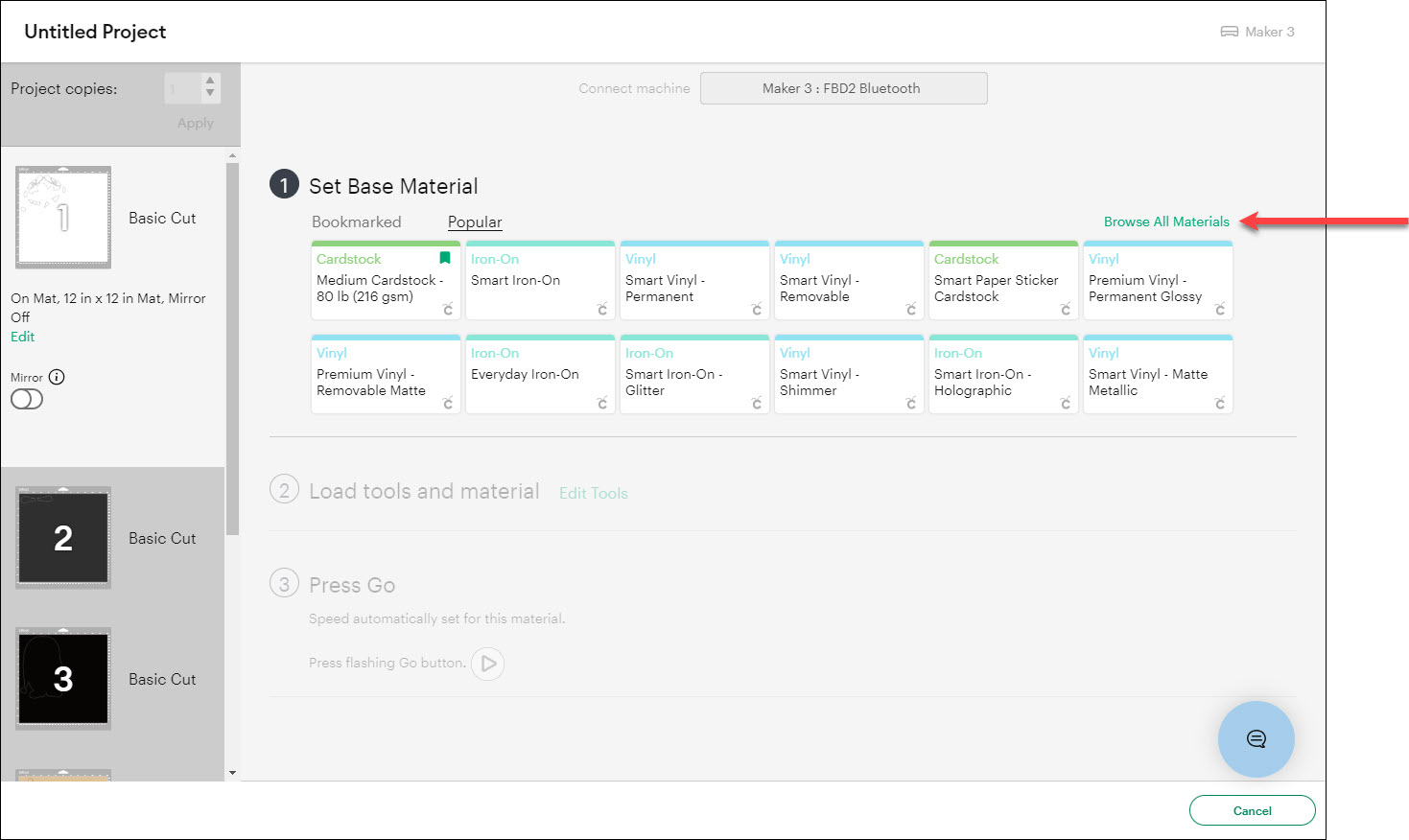Open Browse All Materials link
Image resolution: width=1409 pixels, height=840 pixels.
coord(1165,222)
